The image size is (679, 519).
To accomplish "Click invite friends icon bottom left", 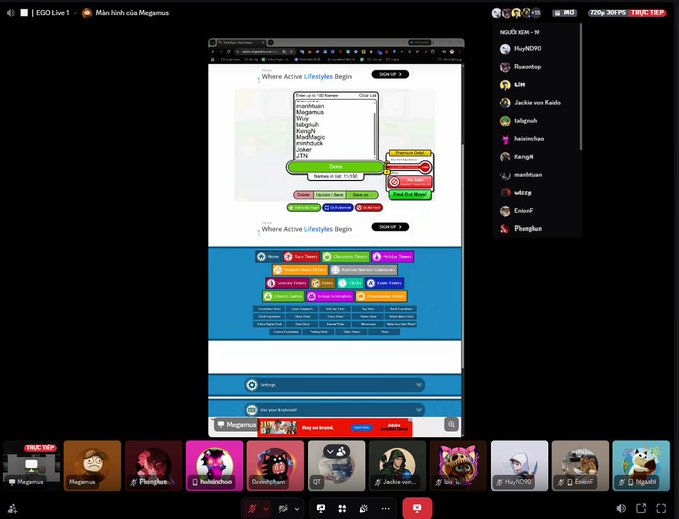I will tap(13, 509).
